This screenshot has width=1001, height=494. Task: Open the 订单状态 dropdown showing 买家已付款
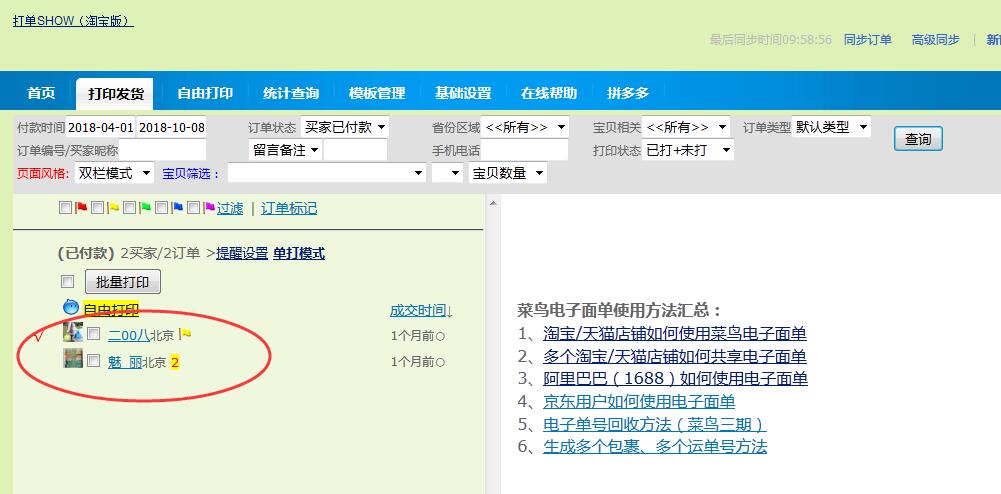pyautogui.click(x=345, y=127)
